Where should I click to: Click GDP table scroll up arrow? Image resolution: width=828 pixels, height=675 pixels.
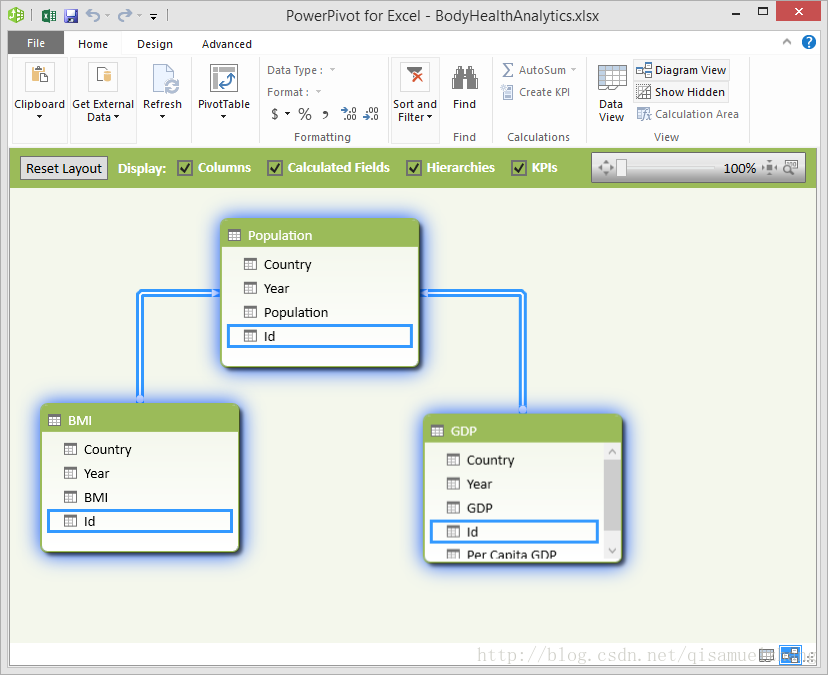click(612, 452)
